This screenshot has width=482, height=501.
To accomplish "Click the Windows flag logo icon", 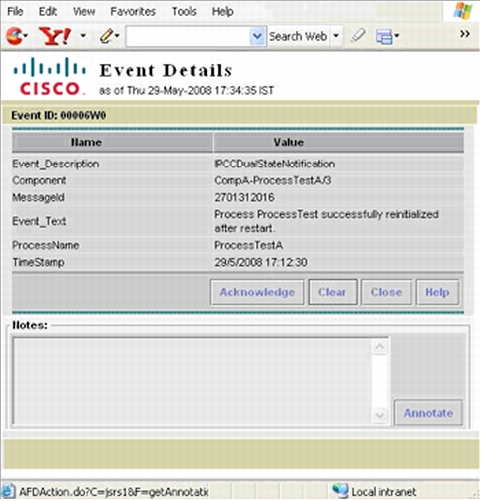I will 463,11.
